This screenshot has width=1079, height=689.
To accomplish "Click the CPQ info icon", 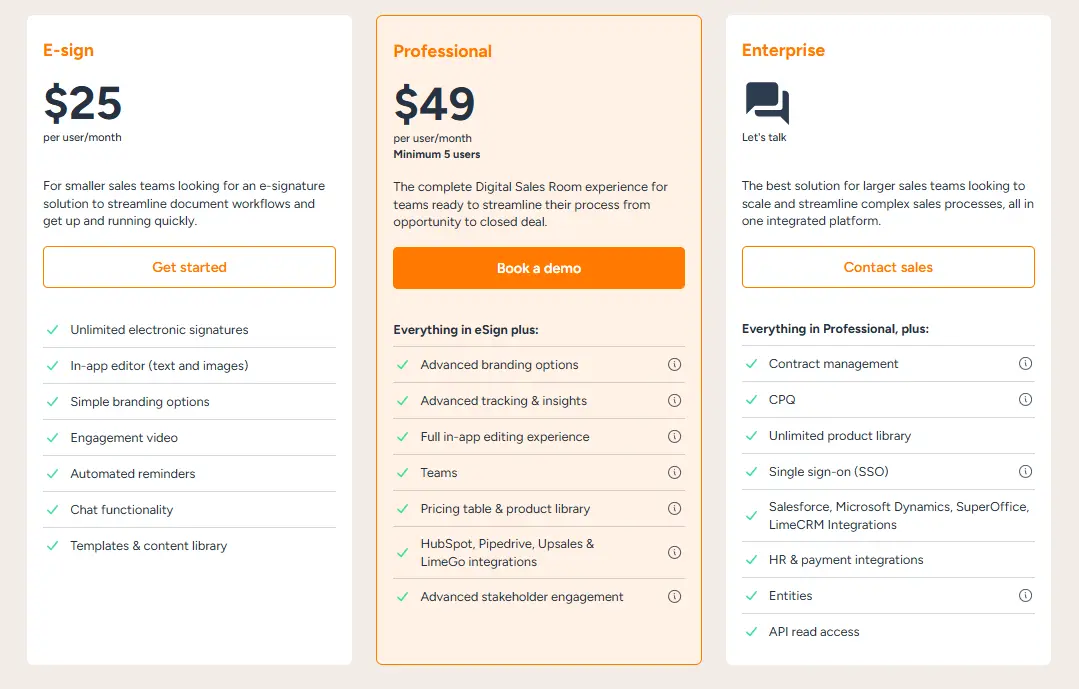I will point(1025,399).
